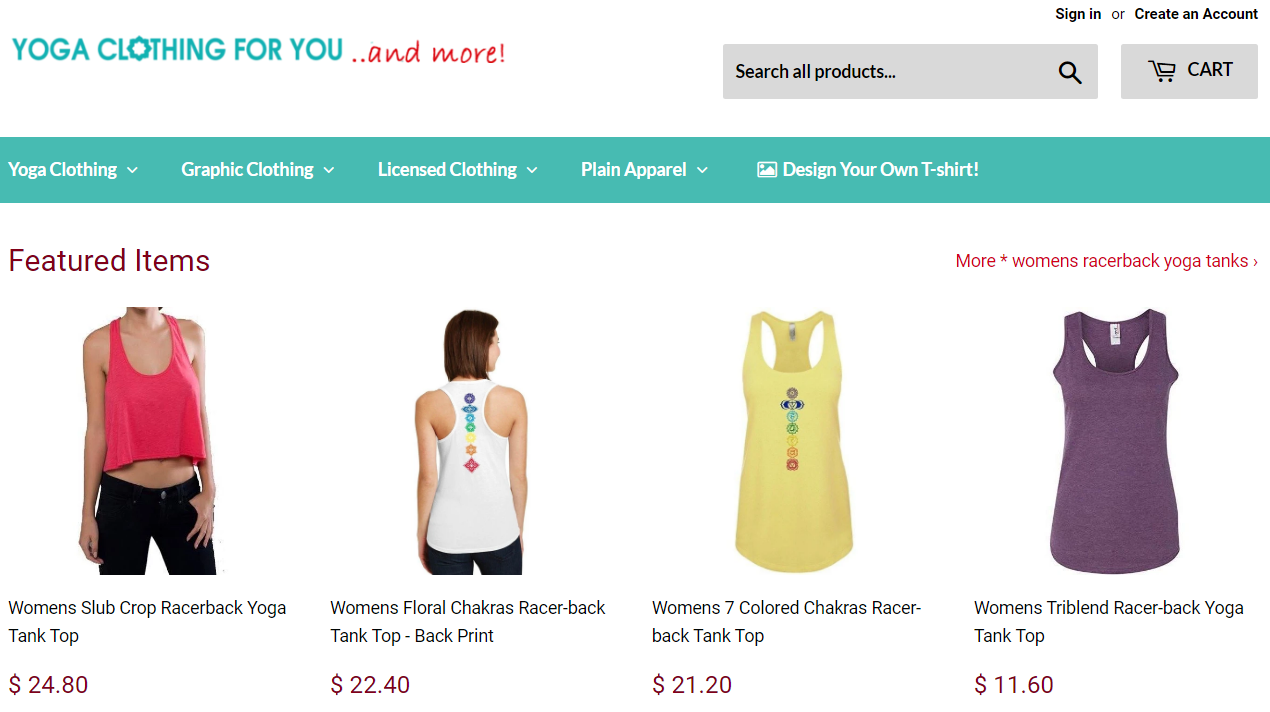Select the purple Triblend tank thumbnail

(1114, 440)
